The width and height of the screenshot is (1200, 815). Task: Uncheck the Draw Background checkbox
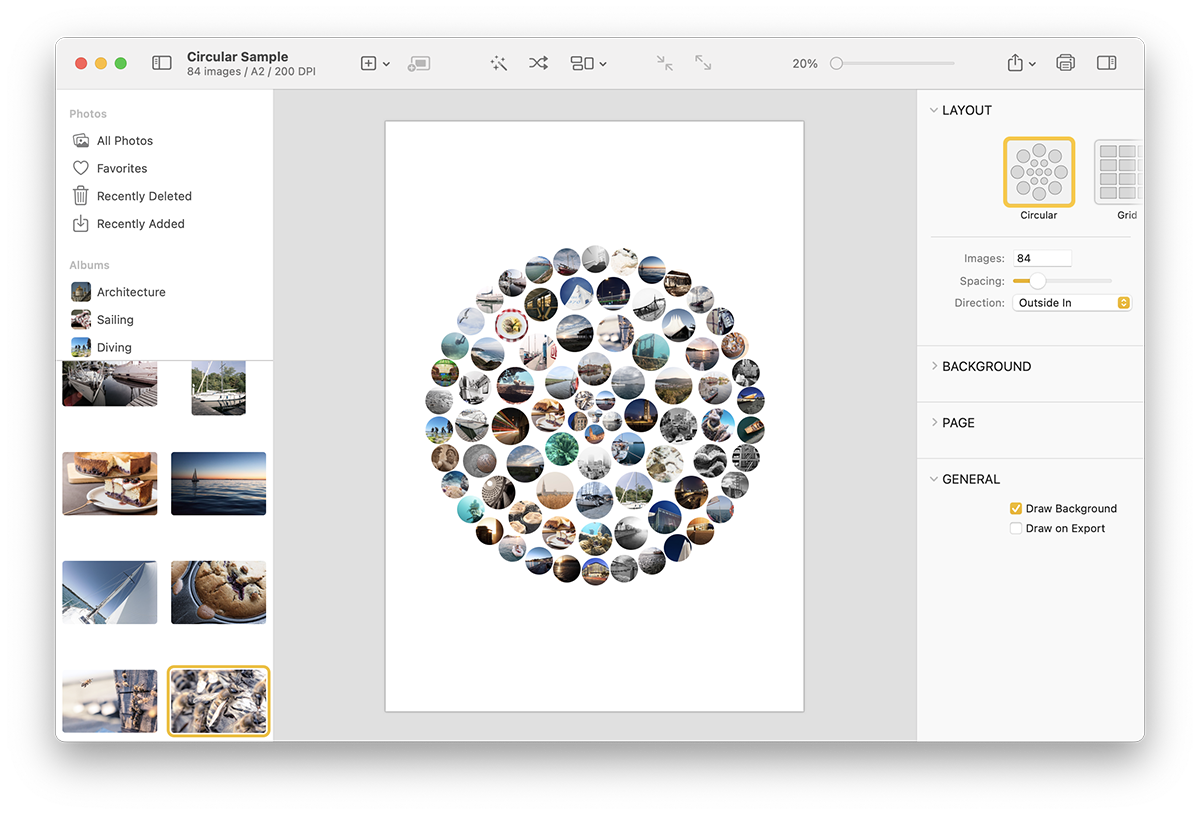pyautogui.click(x=1016, y=509)
